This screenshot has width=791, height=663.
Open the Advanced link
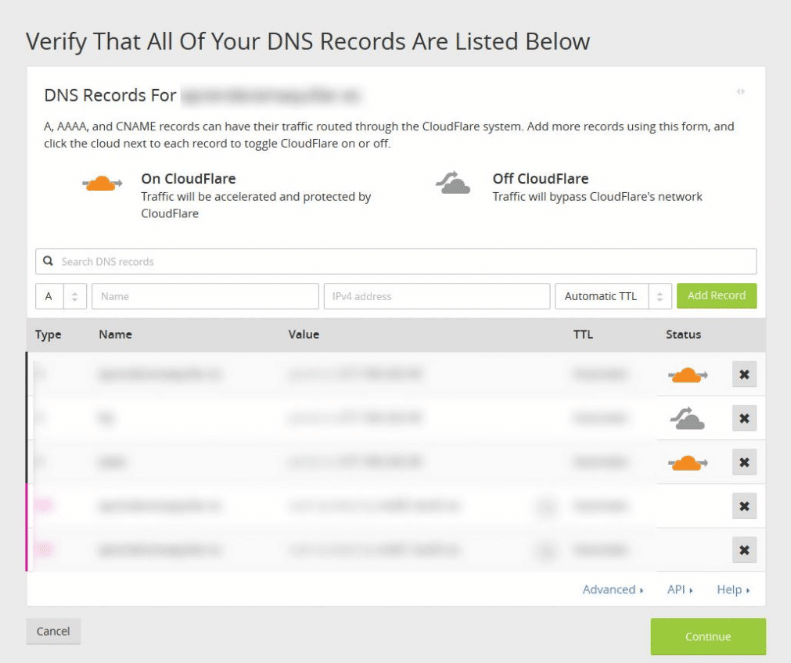click(613, 589)
